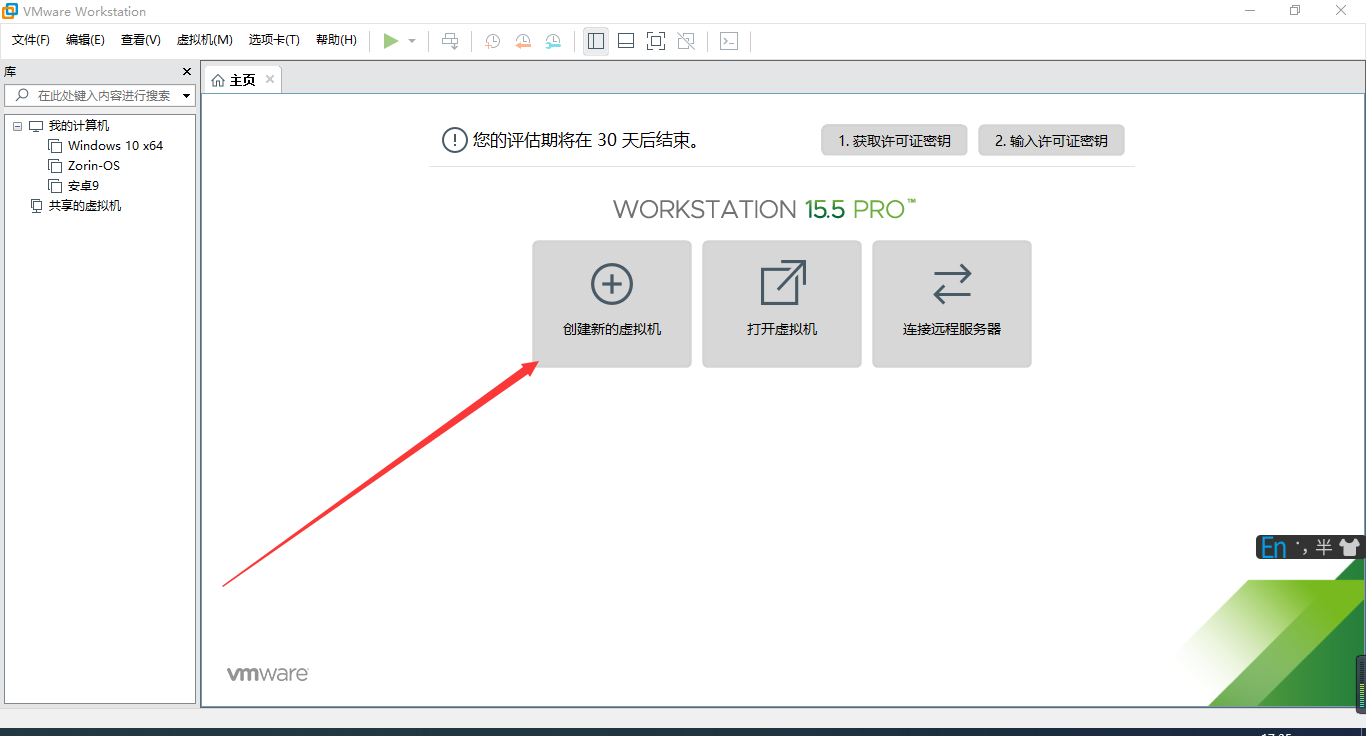Click the 安卓9 VM icon
The width and height of the screenshot is (1366, 736).
(x=55, y=186)
